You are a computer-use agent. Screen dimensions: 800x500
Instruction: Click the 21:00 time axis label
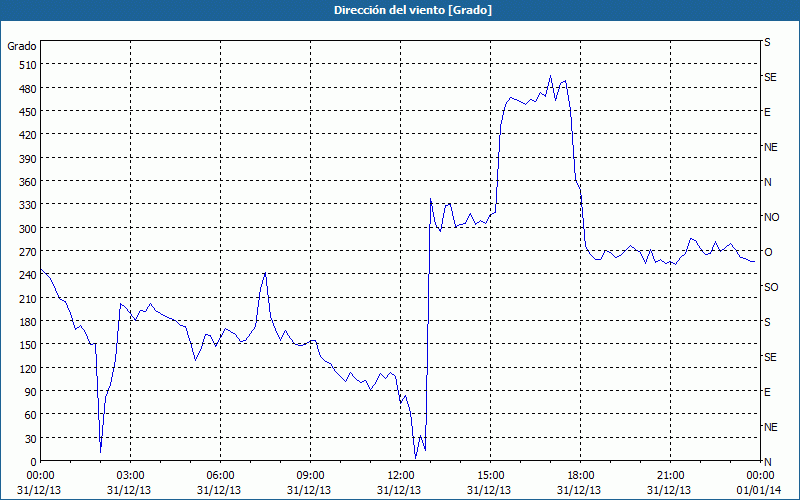(670, 476)
